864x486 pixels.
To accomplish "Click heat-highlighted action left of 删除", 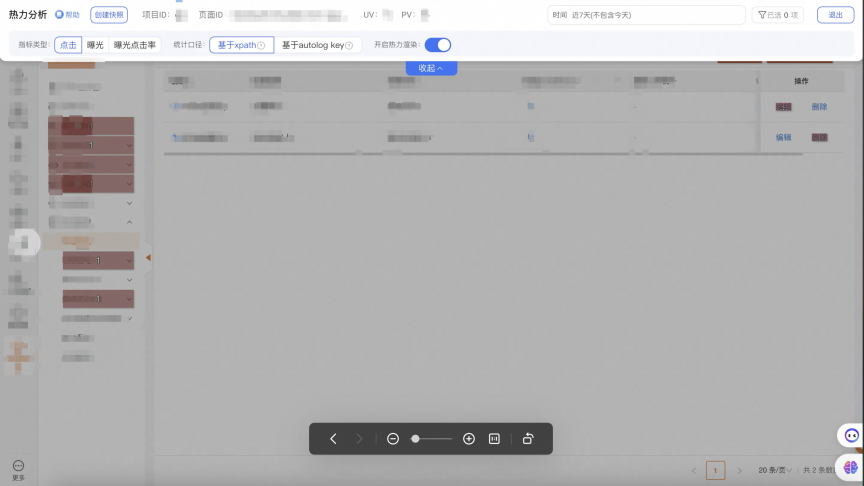I will click(784, 107).
